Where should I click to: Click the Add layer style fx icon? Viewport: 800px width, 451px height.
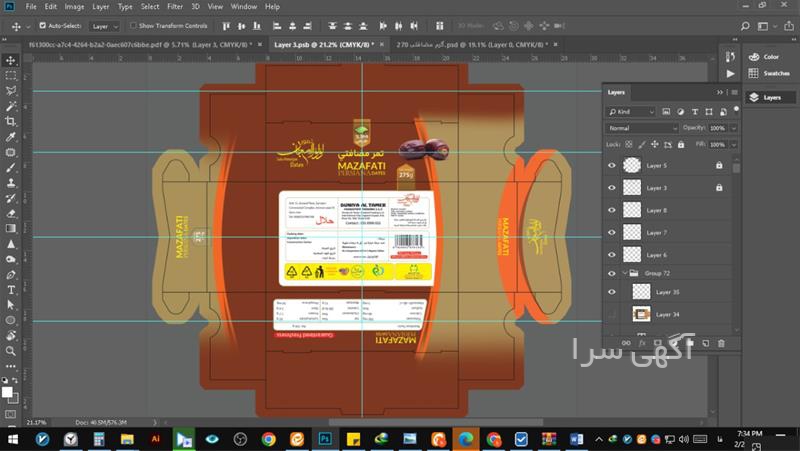642,343
